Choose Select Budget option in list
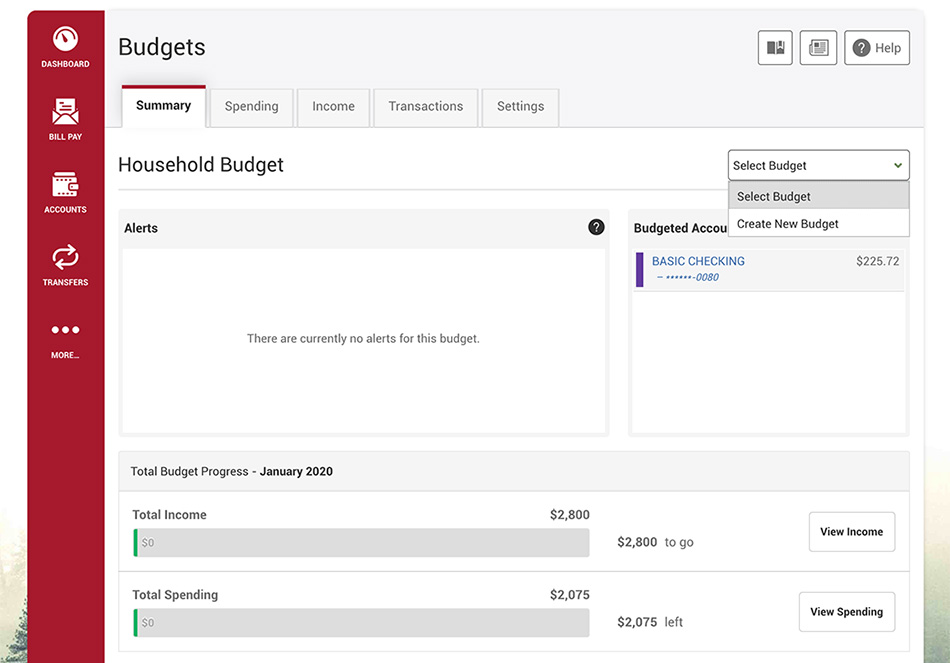This screenshot has width=950, height=663. point(819,196)
